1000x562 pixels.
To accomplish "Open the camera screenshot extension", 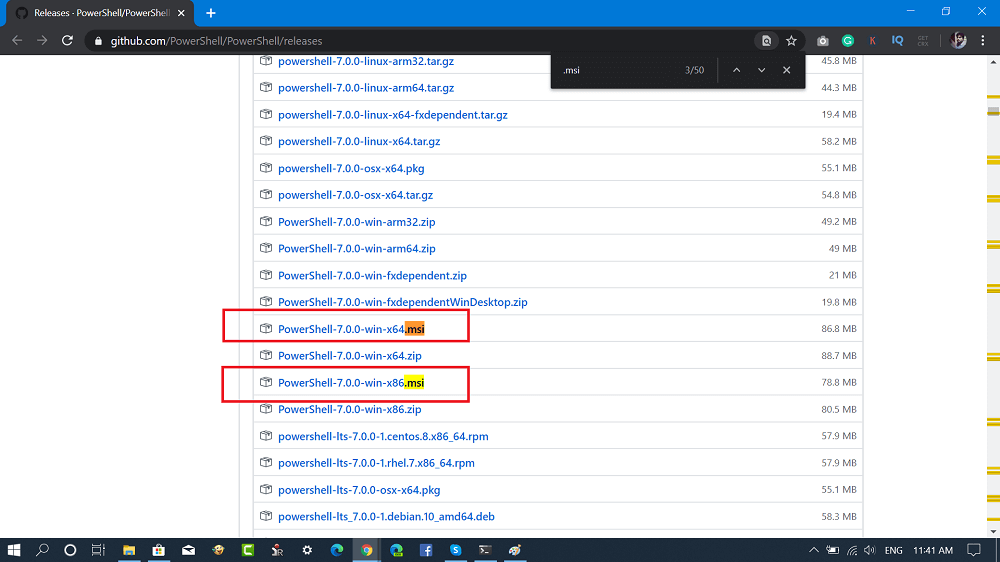I will coord(823,41).
